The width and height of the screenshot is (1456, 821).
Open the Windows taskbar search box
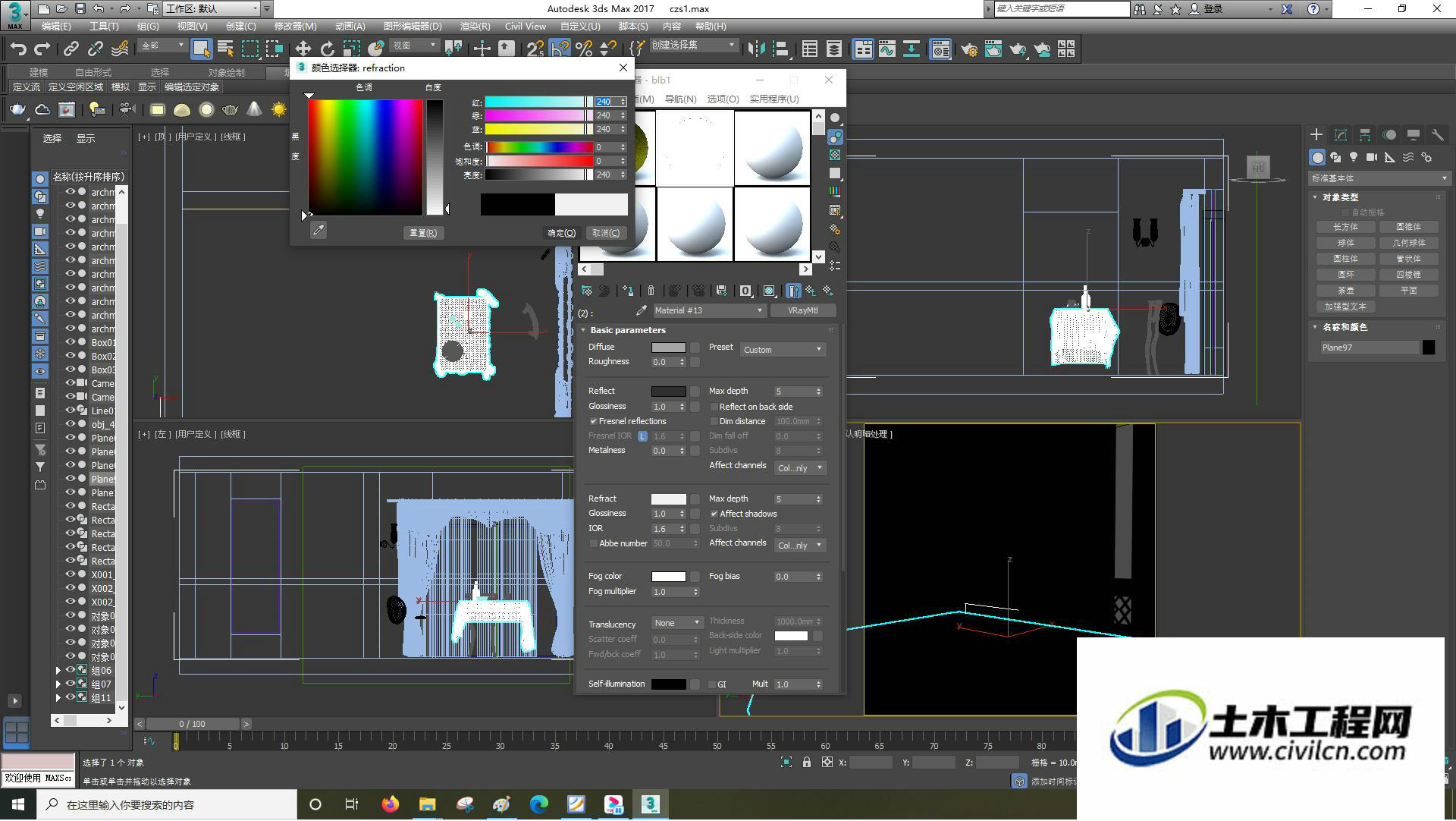[x=167, y=804]
